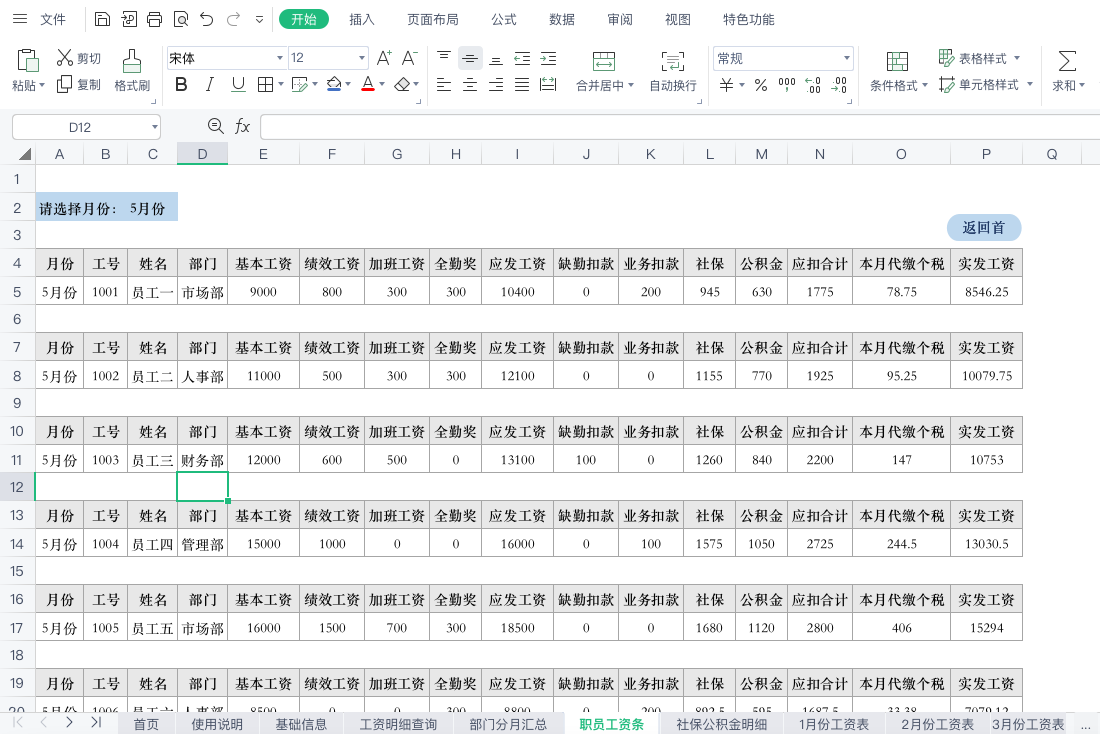Open the 文件 (File) menu

pos(53,19)
